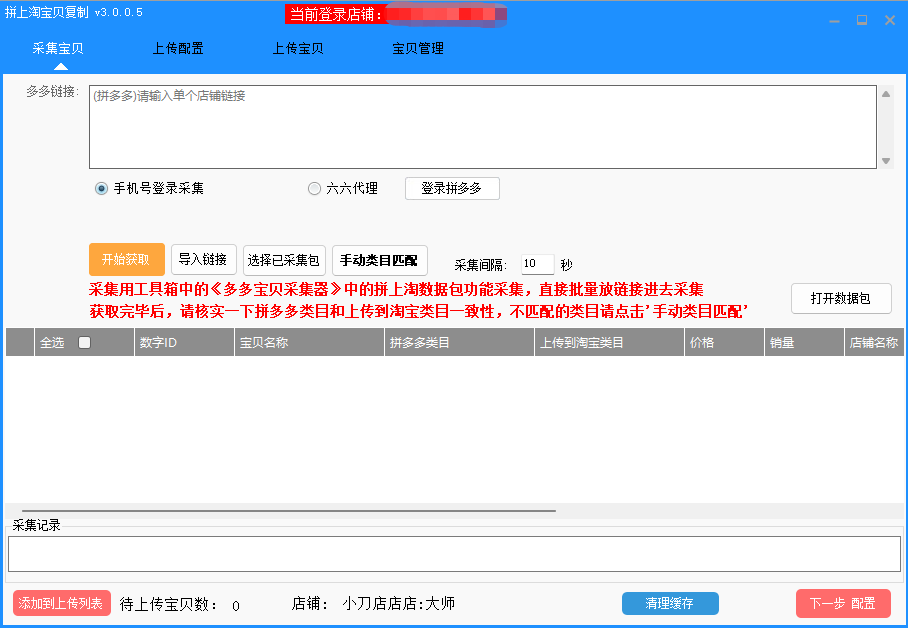Click the 当前登录店铺 label

pos(336,14)
